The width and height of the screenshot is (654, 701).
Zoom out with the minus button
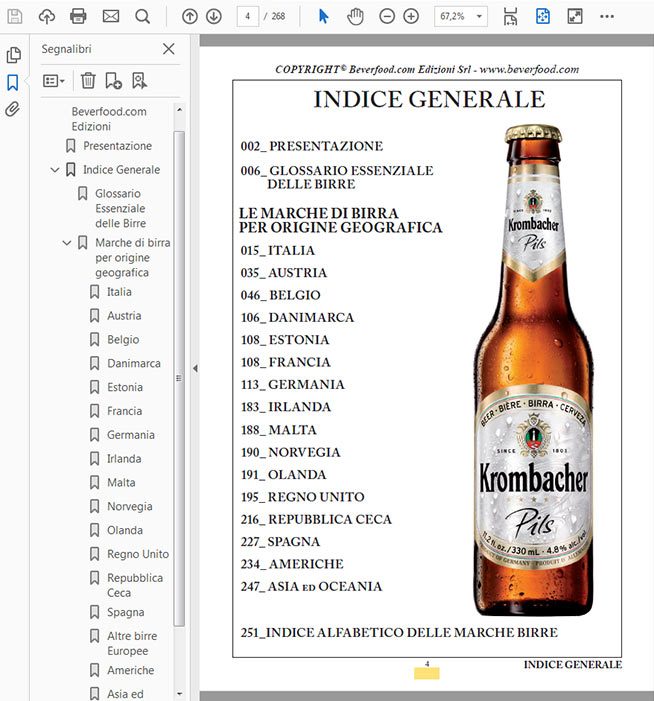(x=387, y=16)
